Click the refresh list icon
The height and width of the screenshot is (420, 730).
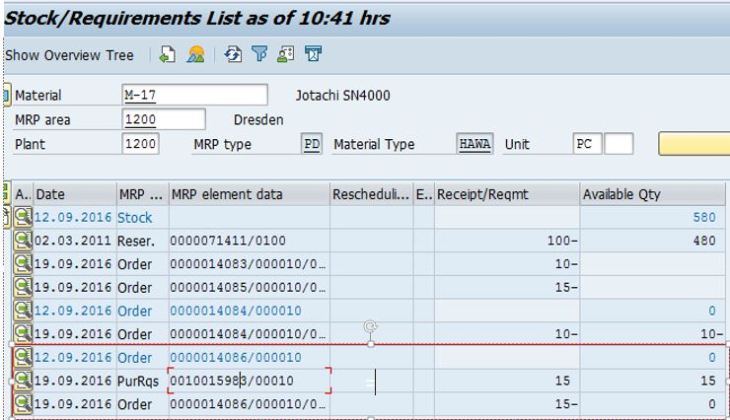tap(233, 54)
